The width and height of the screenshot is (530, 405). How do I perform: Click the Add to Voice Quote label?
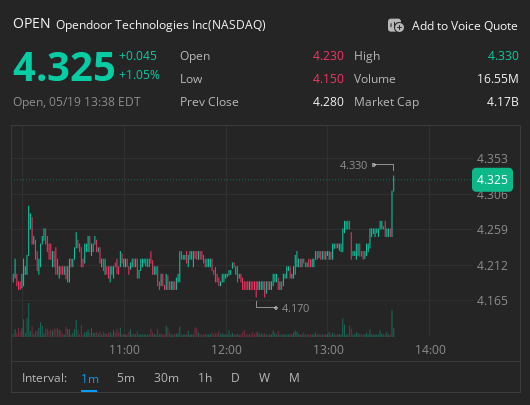[464, 26]
